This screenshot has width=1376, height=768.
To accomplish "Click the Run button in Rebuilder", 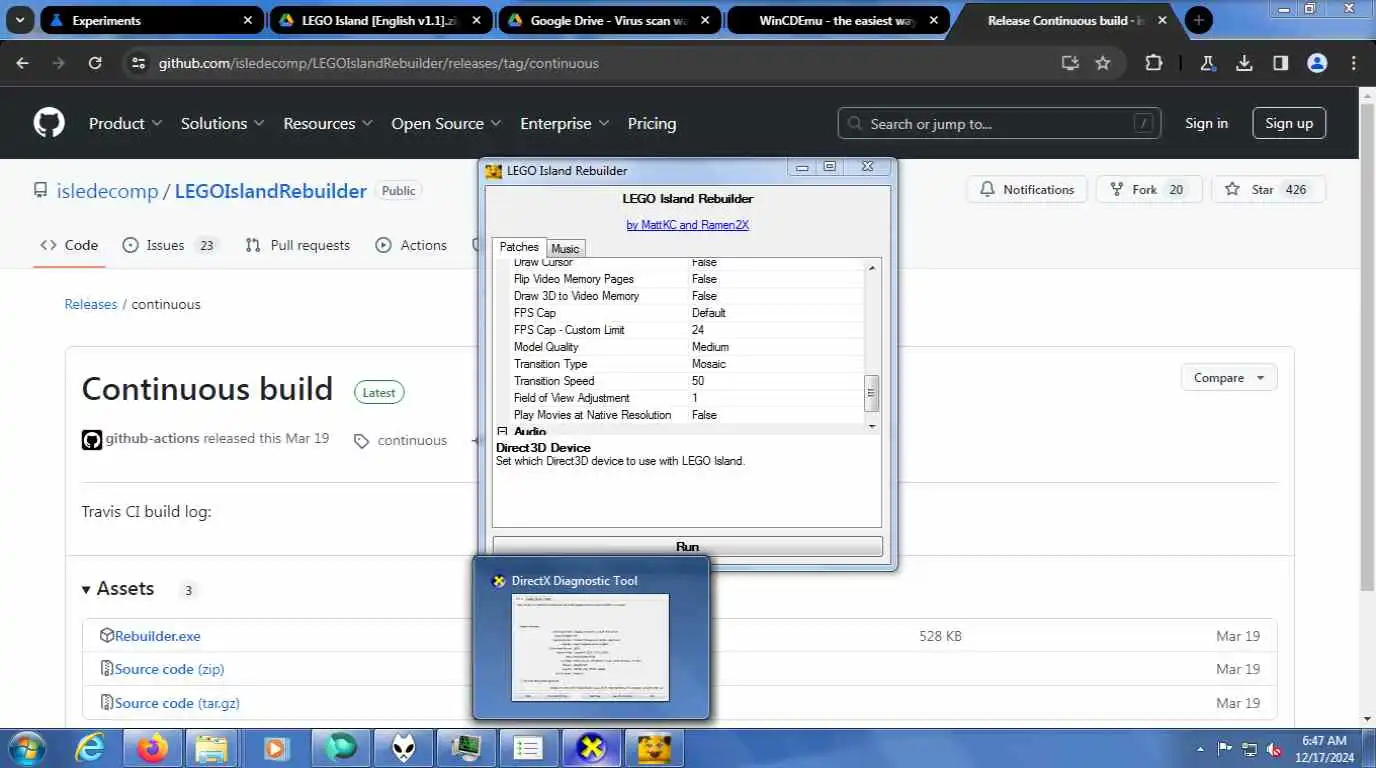I will (x=688, y=546).
